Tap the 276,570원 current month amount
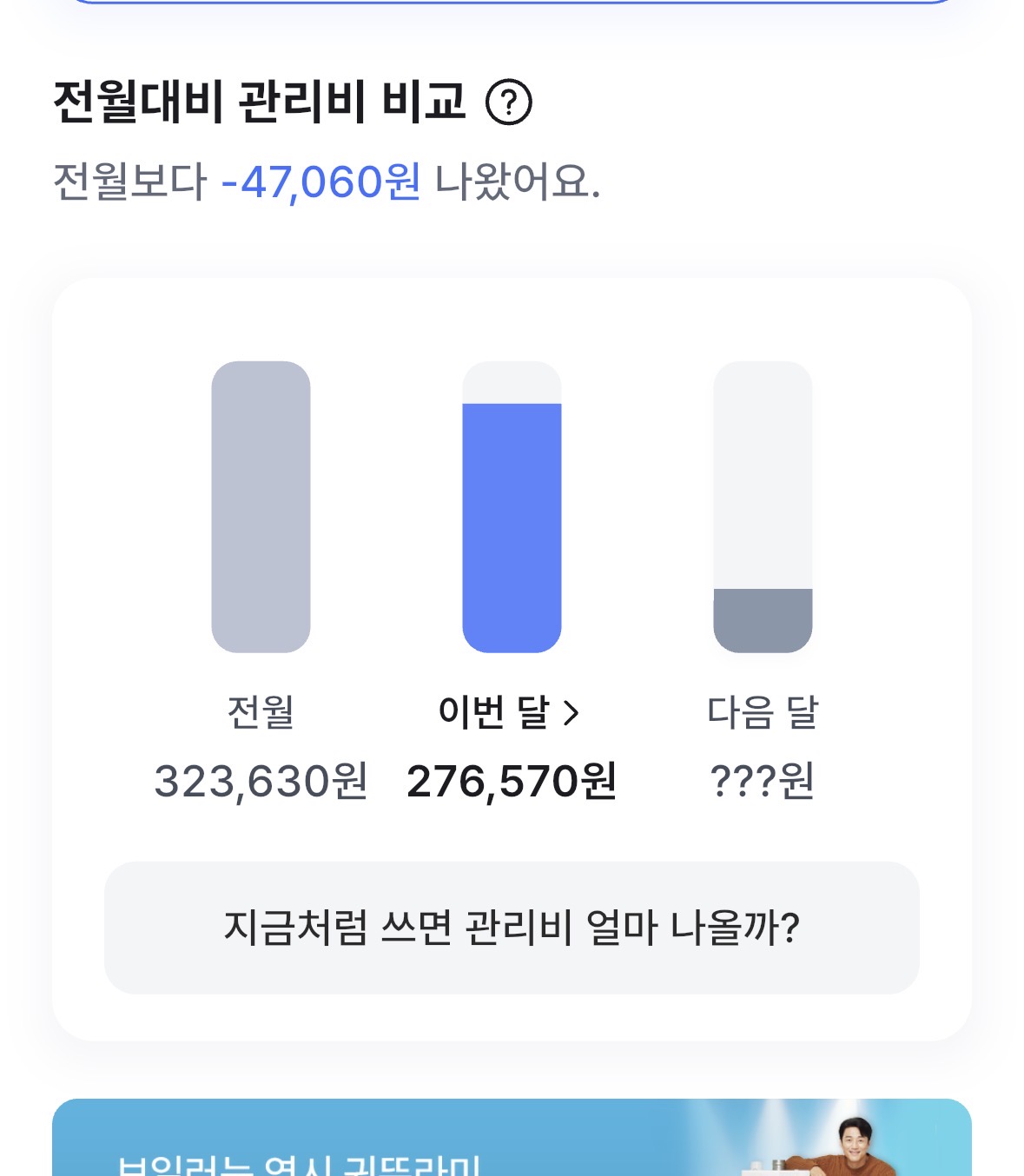This screenshot has height=1176, width=1024. pyautogui.click(x=512, y=781)
